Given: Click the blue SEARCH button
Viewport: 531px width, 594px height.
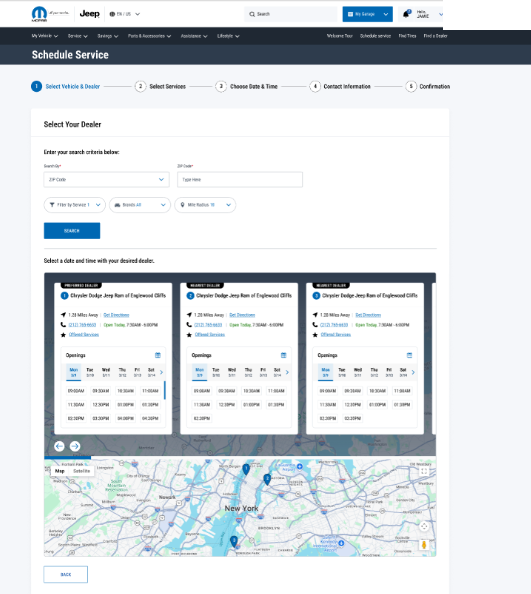Looking at the screenshot, I should coord(72,231).
